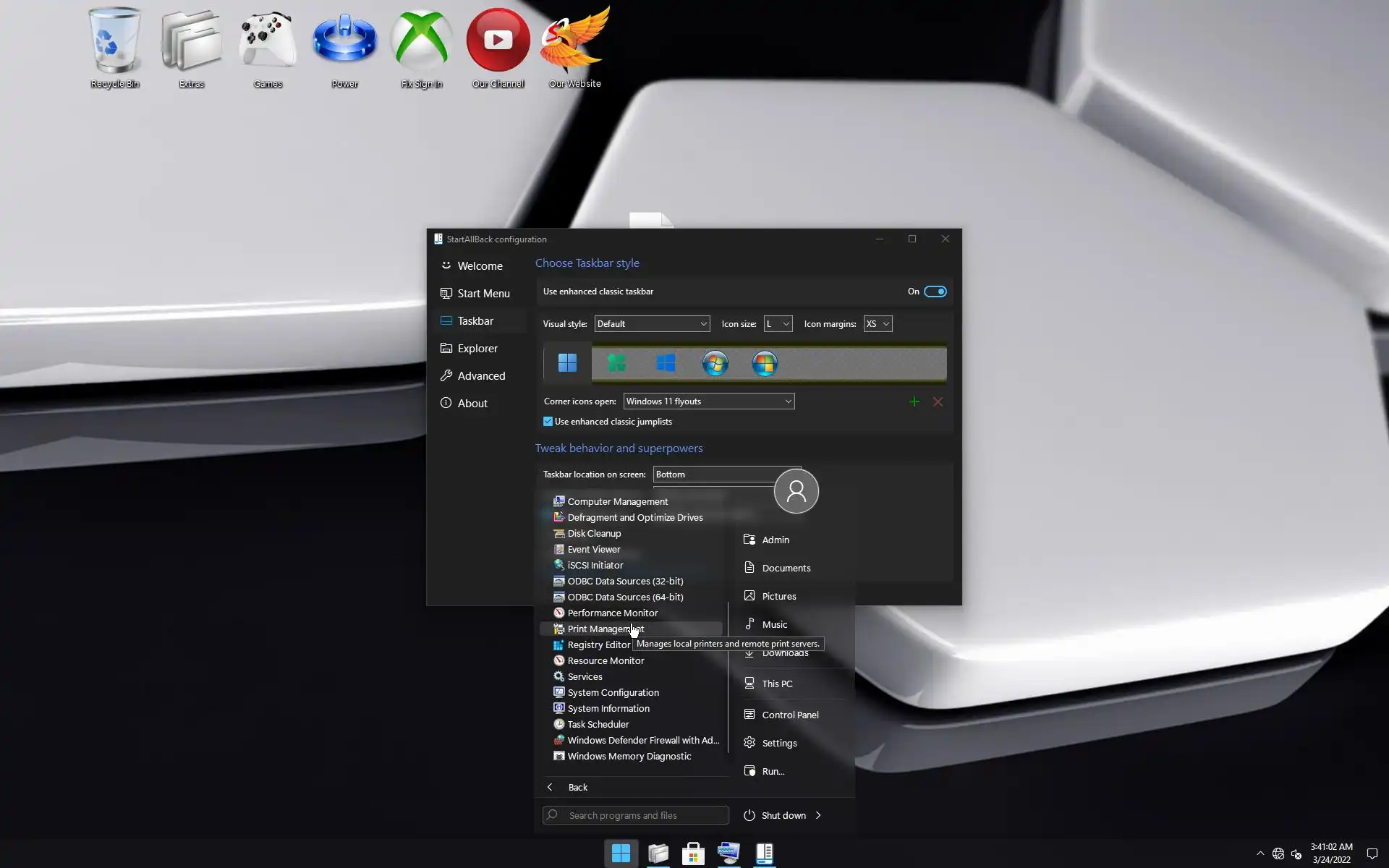Open Microsoft Store from taskbar
Viewport: 1389px width, 868px height.
click(692, 854)
